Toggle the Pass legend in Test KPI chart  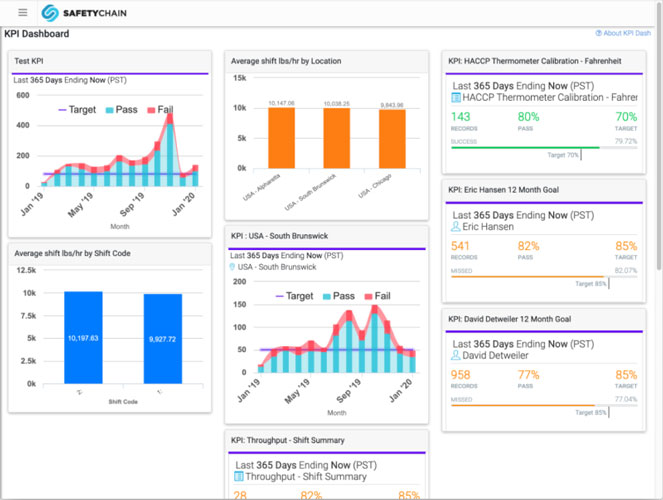coord(124,109)
